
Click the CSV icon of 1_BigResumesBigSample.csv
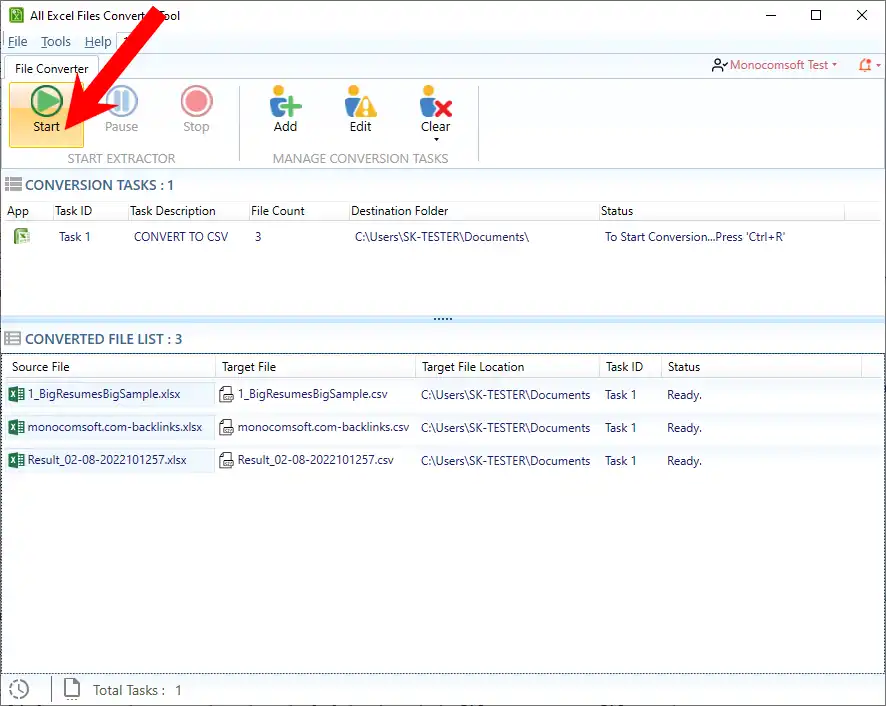226,394
